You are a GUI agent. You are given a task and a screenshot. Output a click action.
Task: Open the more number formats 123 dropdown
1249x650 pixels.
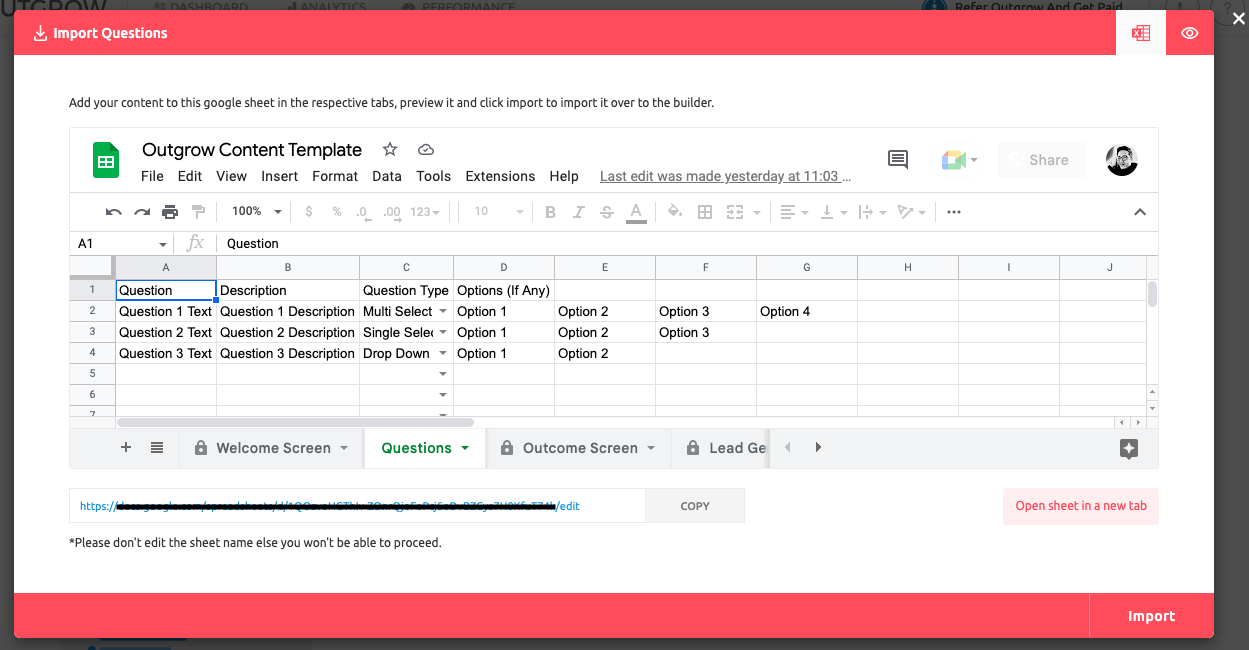click(x=426, y=212)
